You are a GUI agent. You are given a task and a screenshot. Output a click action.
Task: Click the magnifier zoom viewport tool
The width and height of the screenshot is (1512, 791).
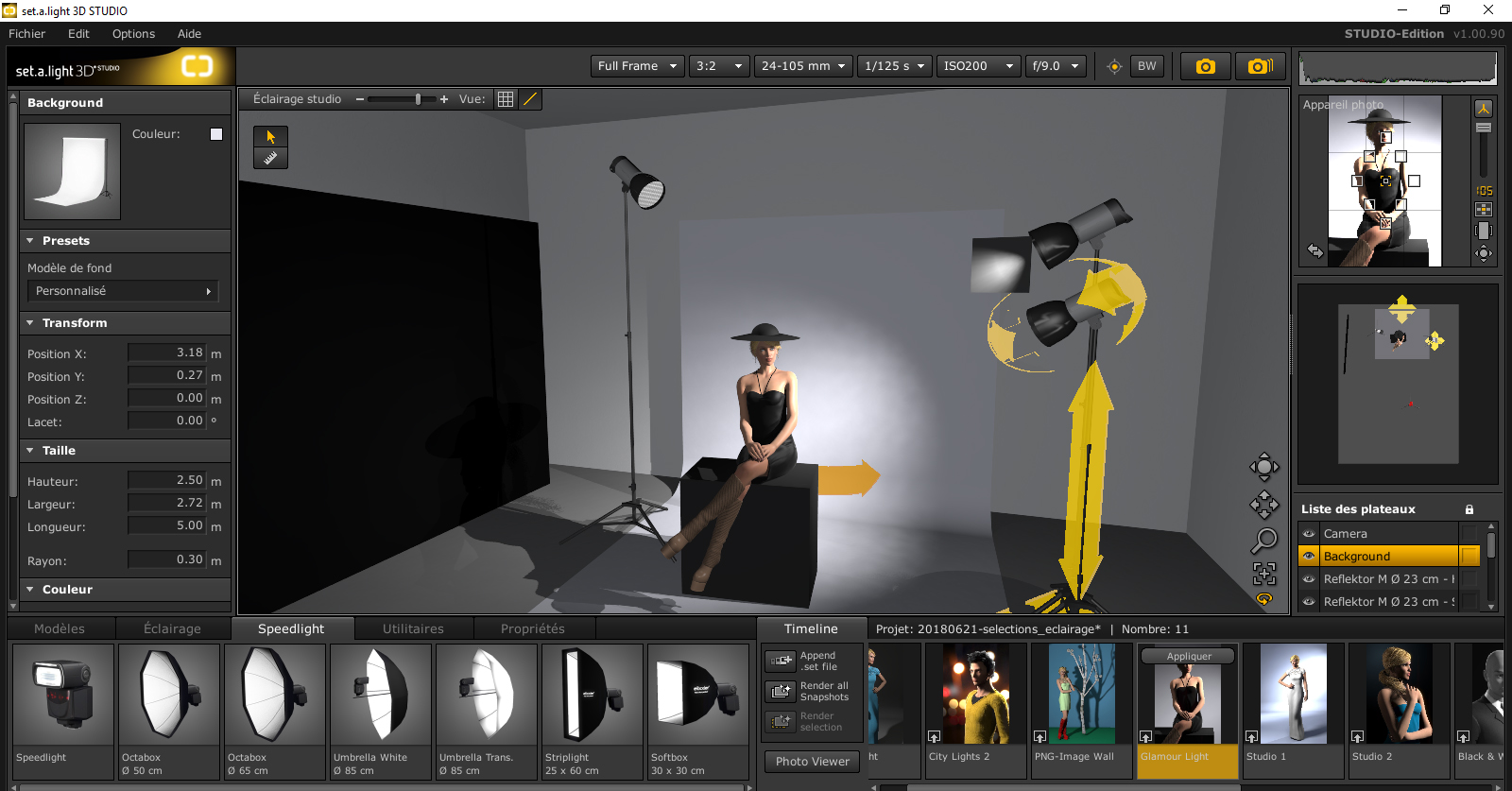[x=1264, y=541]
